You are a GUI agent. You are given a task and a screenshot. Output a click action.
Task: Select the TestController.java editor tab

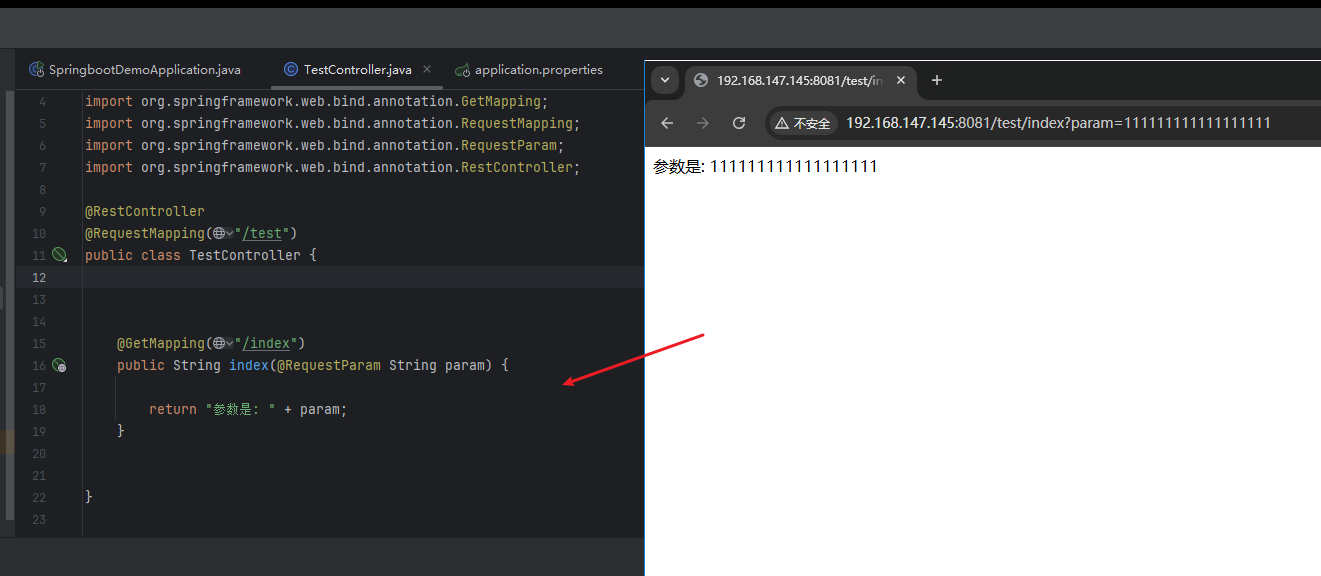point(358,70)
